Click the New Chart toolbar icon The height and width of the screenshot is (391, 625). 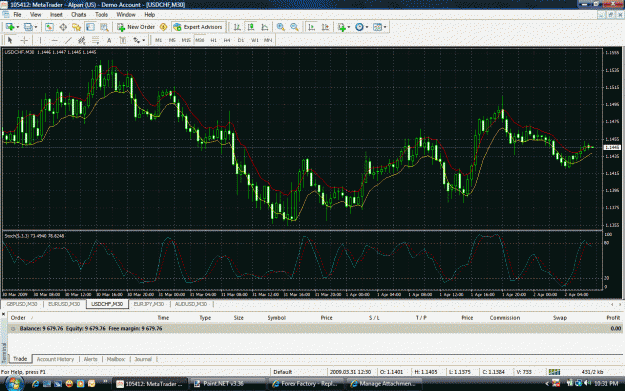coord(10,27)
